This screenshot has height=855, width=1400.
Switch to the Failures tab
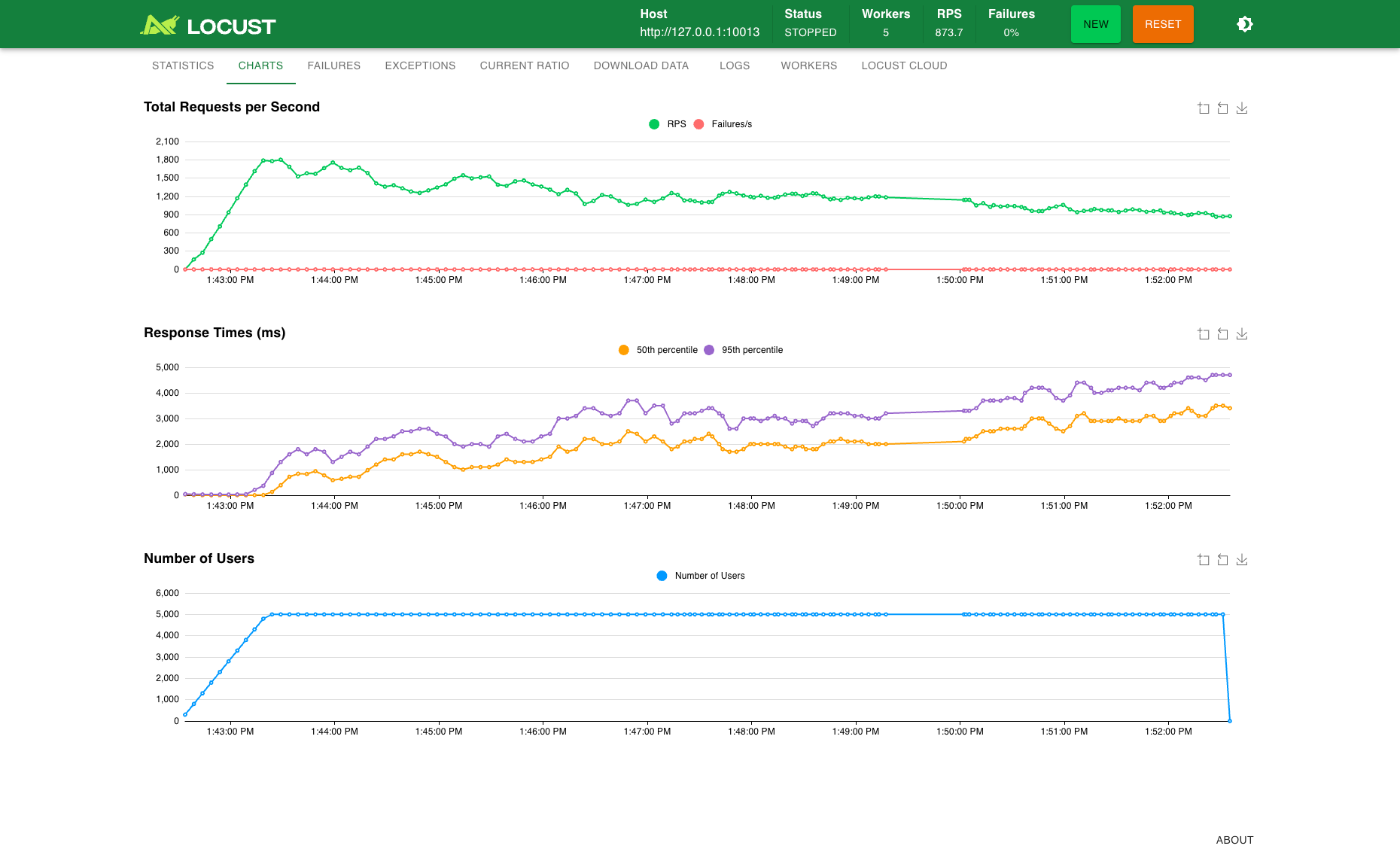[x=334, y=65]
